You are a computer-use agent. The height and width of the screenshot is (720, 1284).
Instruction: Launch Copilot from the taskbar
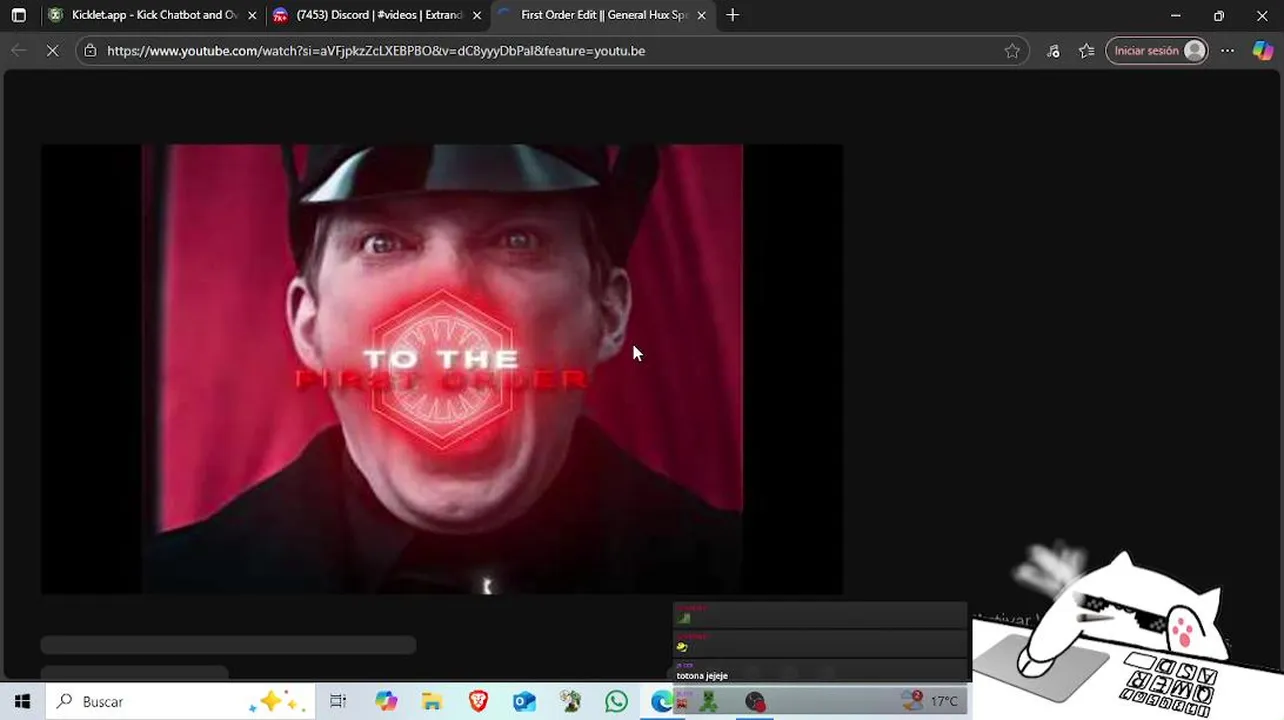point(386,702)
